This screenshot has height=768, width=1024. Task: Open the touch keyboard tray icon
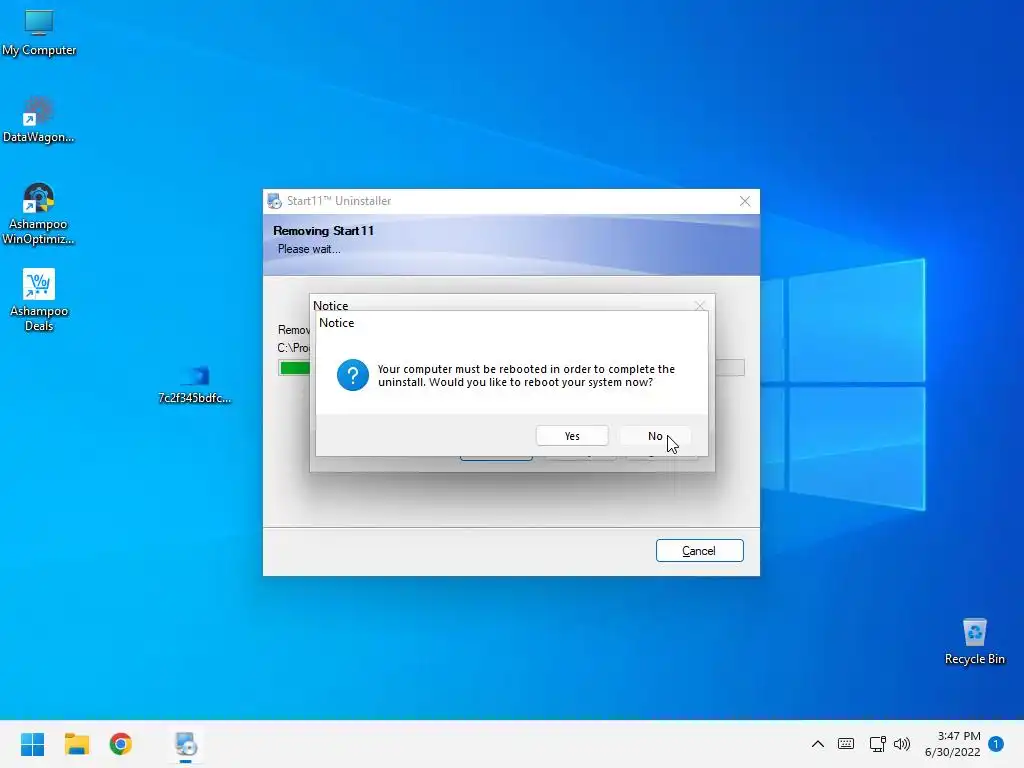[846, 744]
